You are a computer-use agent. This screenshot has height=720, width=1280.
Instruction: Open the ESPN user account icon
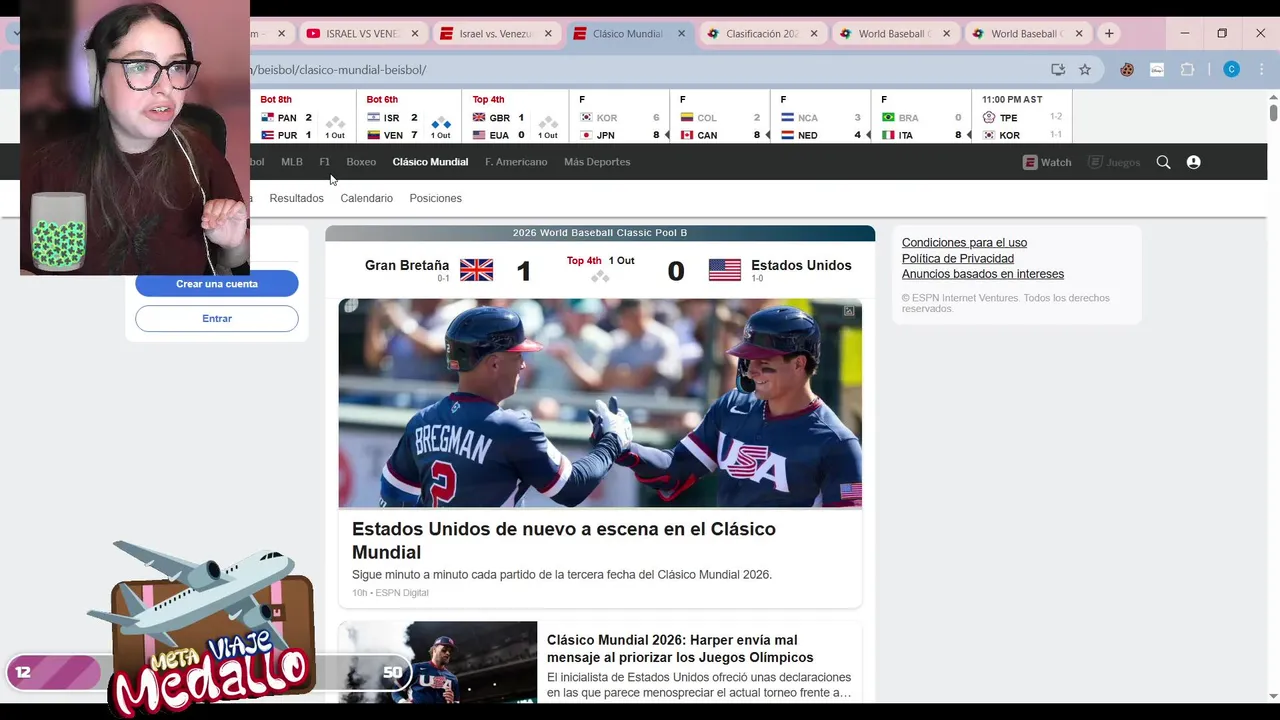[1193, 162]
